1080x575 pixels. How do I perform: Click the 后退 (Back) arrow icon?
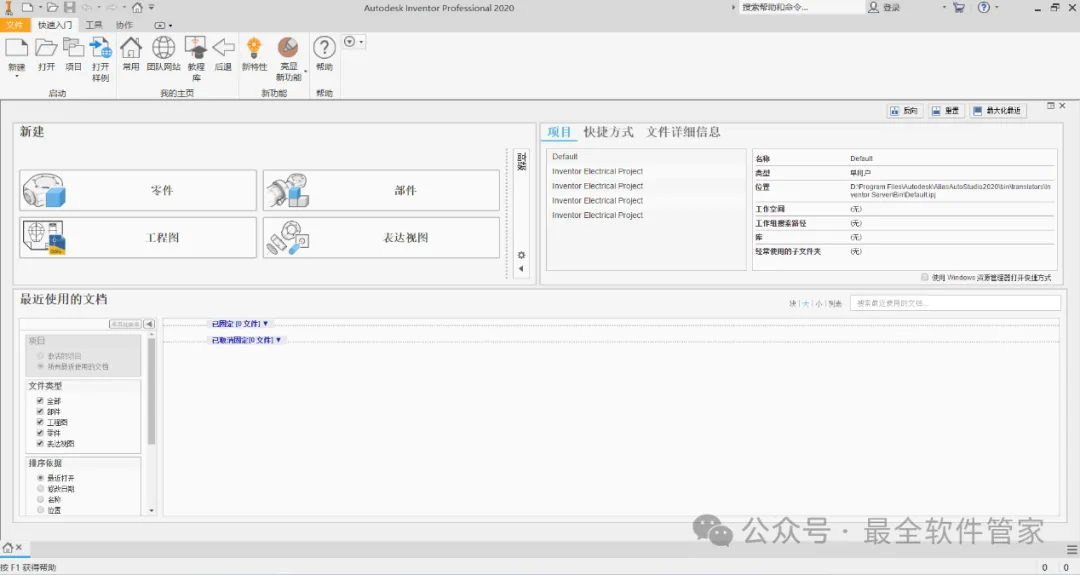coord(223,48)
